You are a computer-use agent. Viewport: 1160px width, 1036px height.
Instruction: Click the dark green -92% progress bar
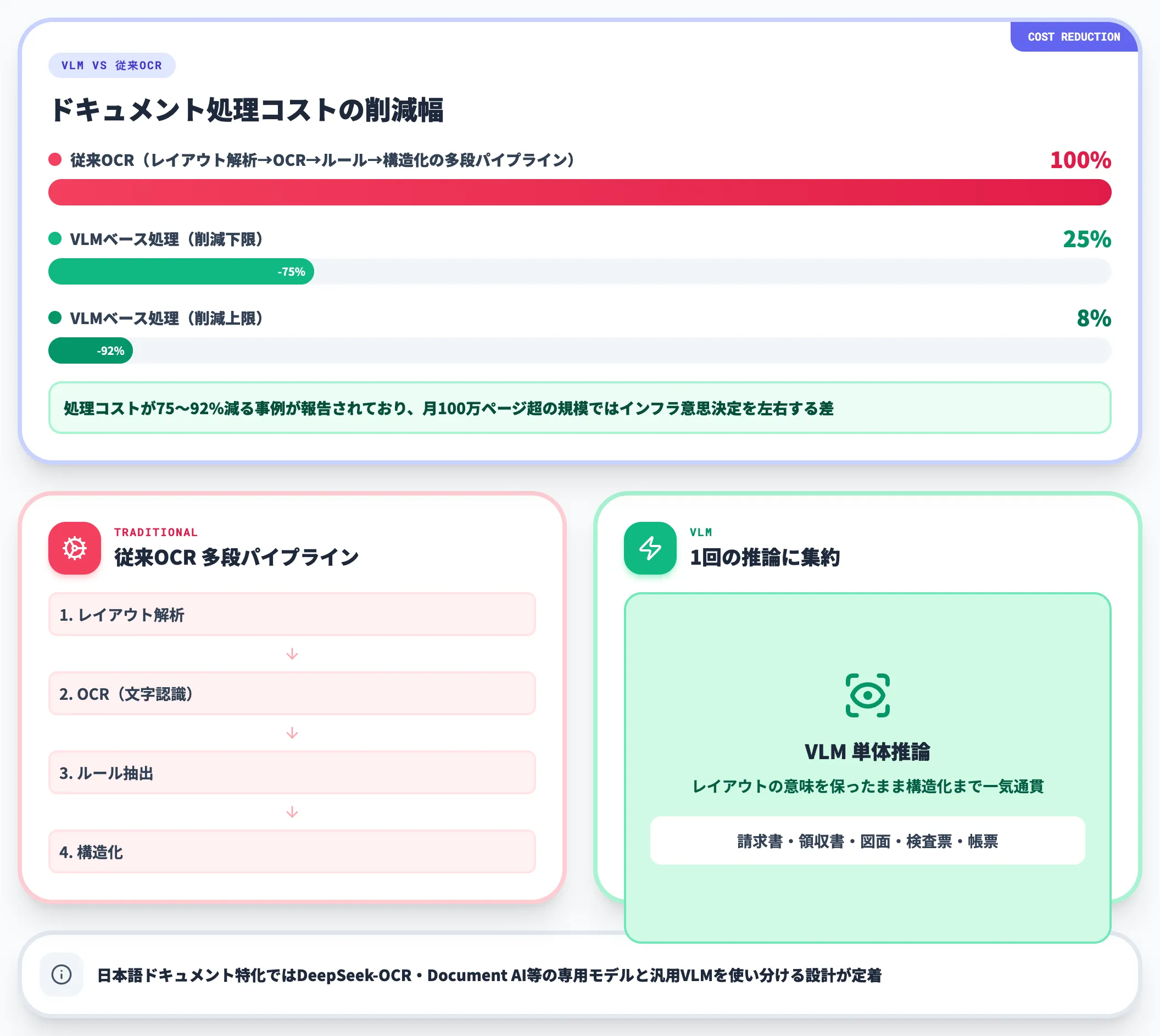coord(91,350)
